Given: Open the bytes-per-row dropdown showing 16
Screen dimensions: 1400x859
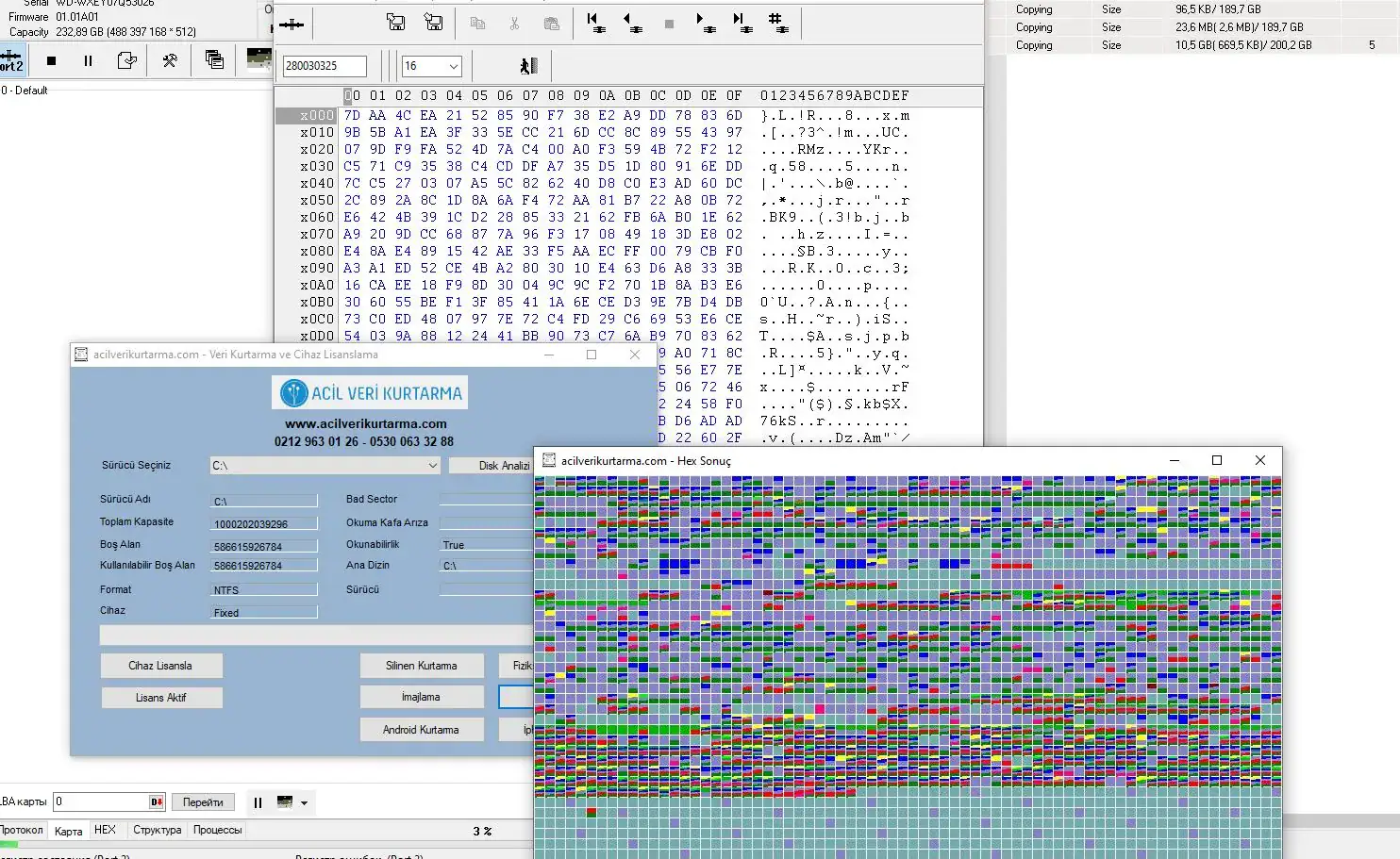Looking at the screenshot, I should 453,66.
